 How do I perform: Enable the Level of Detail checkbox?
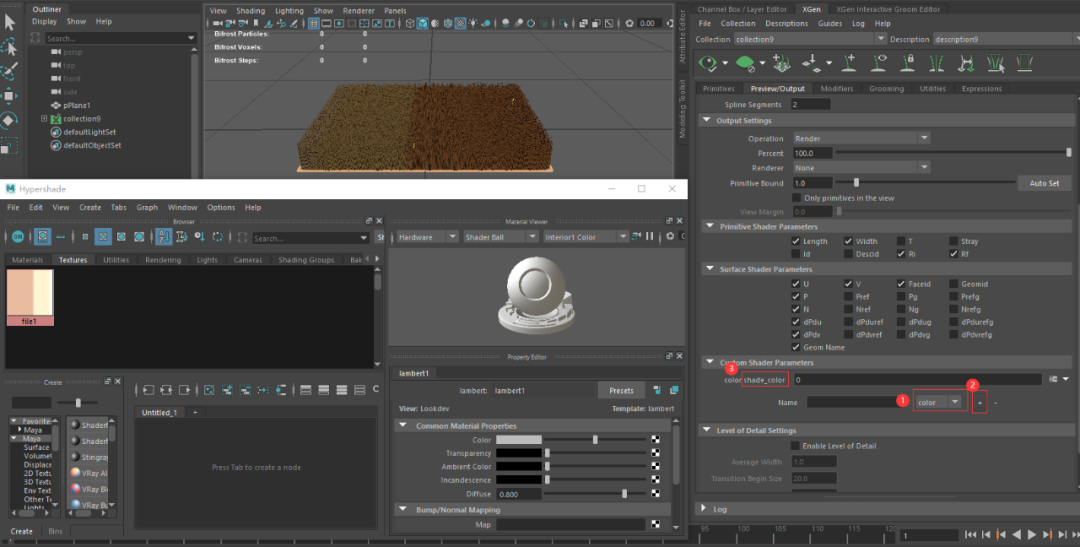point(795,445)
